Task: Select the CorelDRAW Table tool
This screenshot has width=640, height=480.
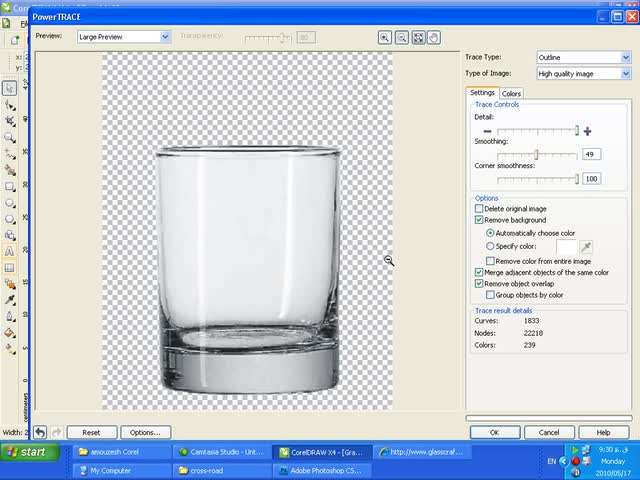Action: pyautogui.click(x=9, y=268)
